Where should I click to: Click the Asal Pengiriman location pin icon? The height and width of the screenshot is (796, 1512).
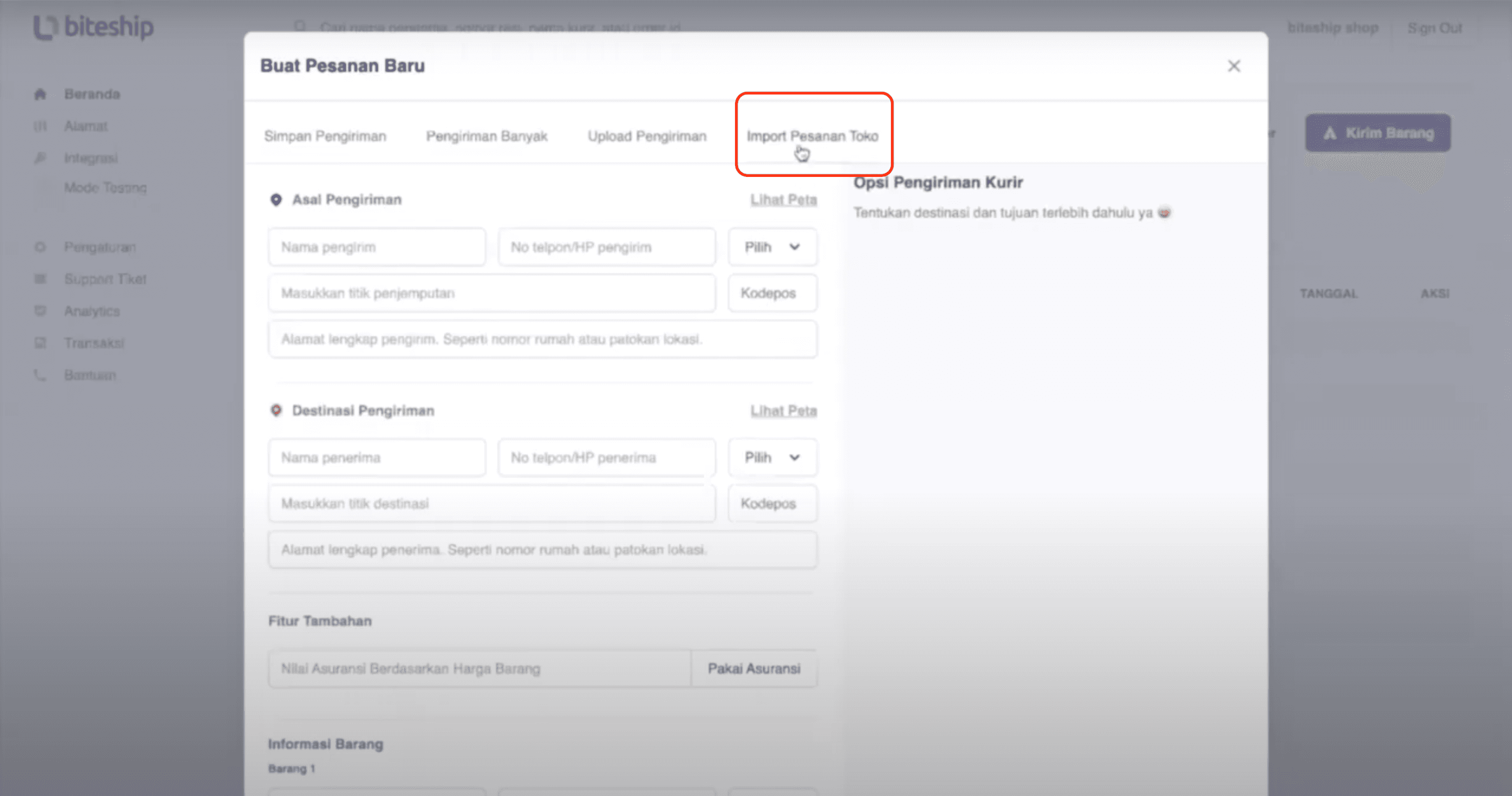coord(276,200)
